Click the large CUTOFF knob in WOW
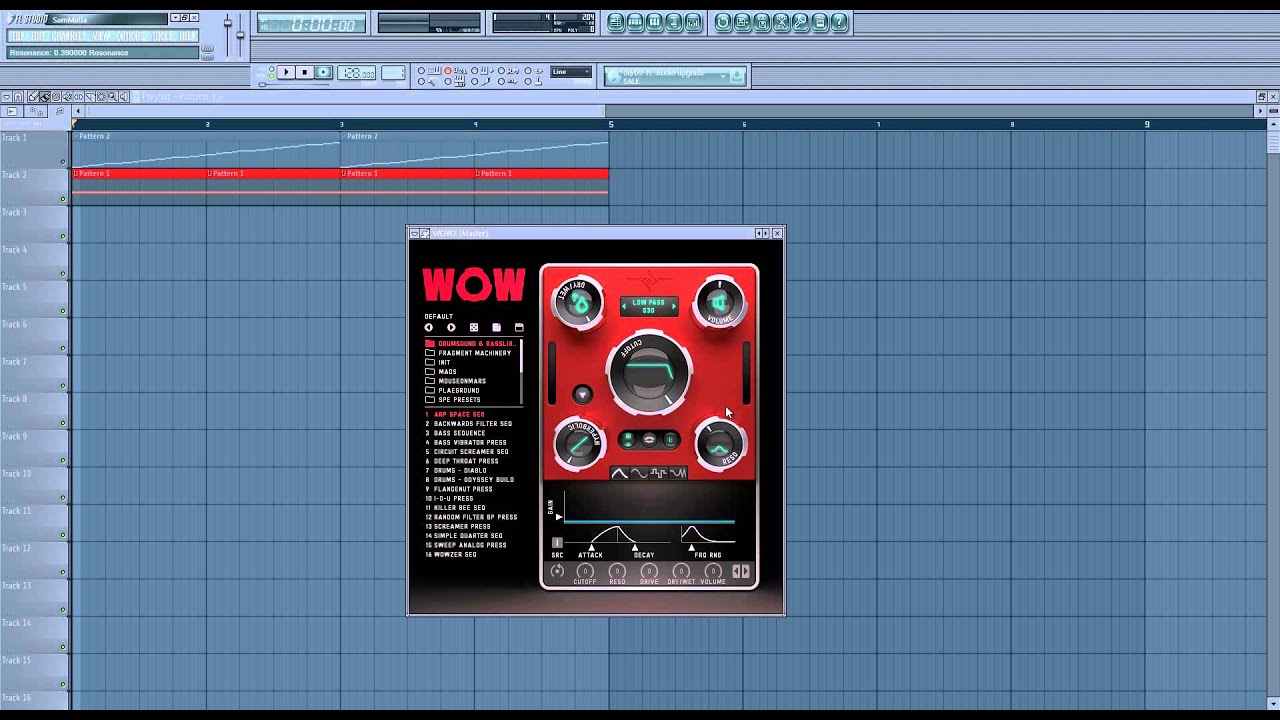This screenshot has height=720, width=1280. (649, 372)
